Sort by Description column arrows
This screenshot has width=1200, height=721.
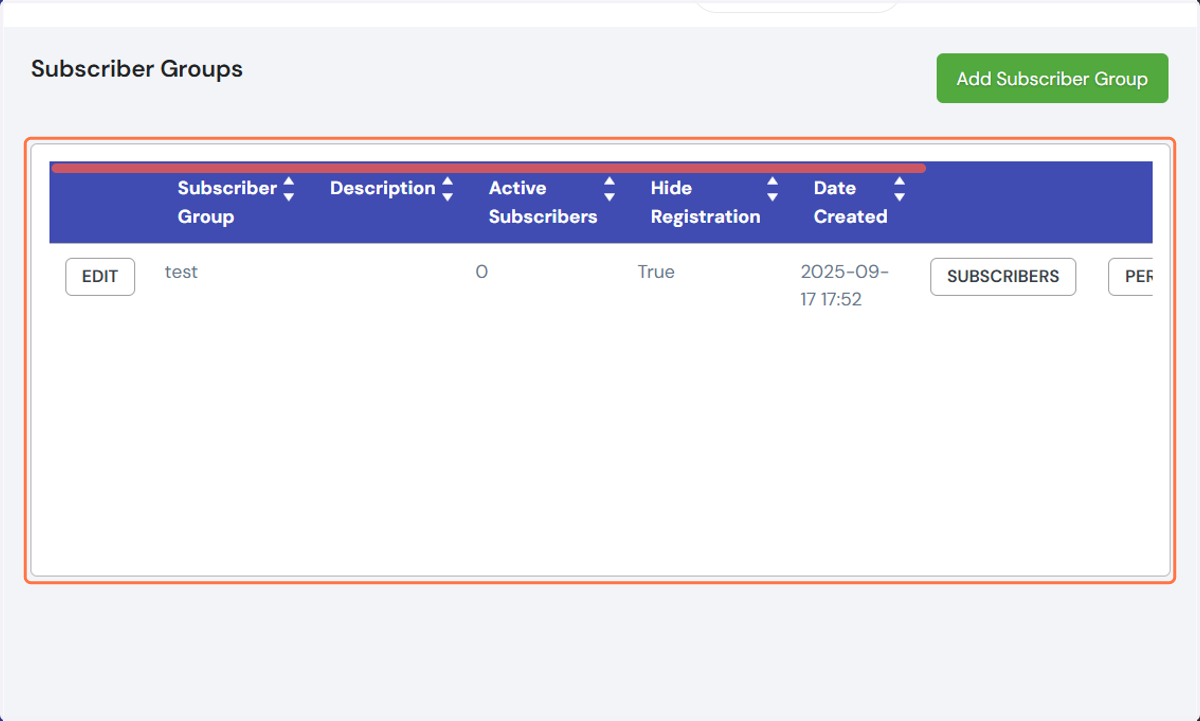[x=448, y=188]
